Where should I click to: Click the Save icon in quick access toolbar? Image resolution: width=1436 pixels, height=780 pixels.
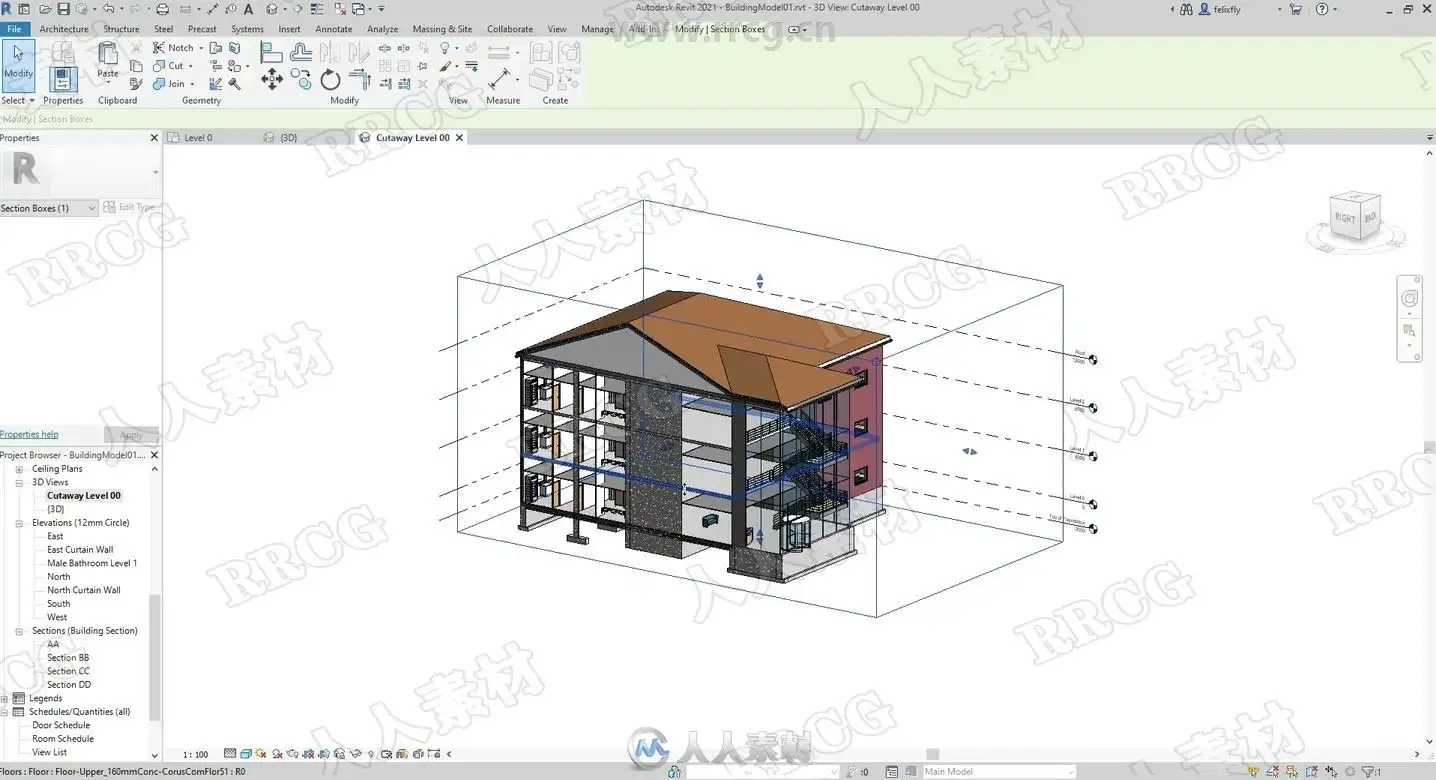point(64,9)
